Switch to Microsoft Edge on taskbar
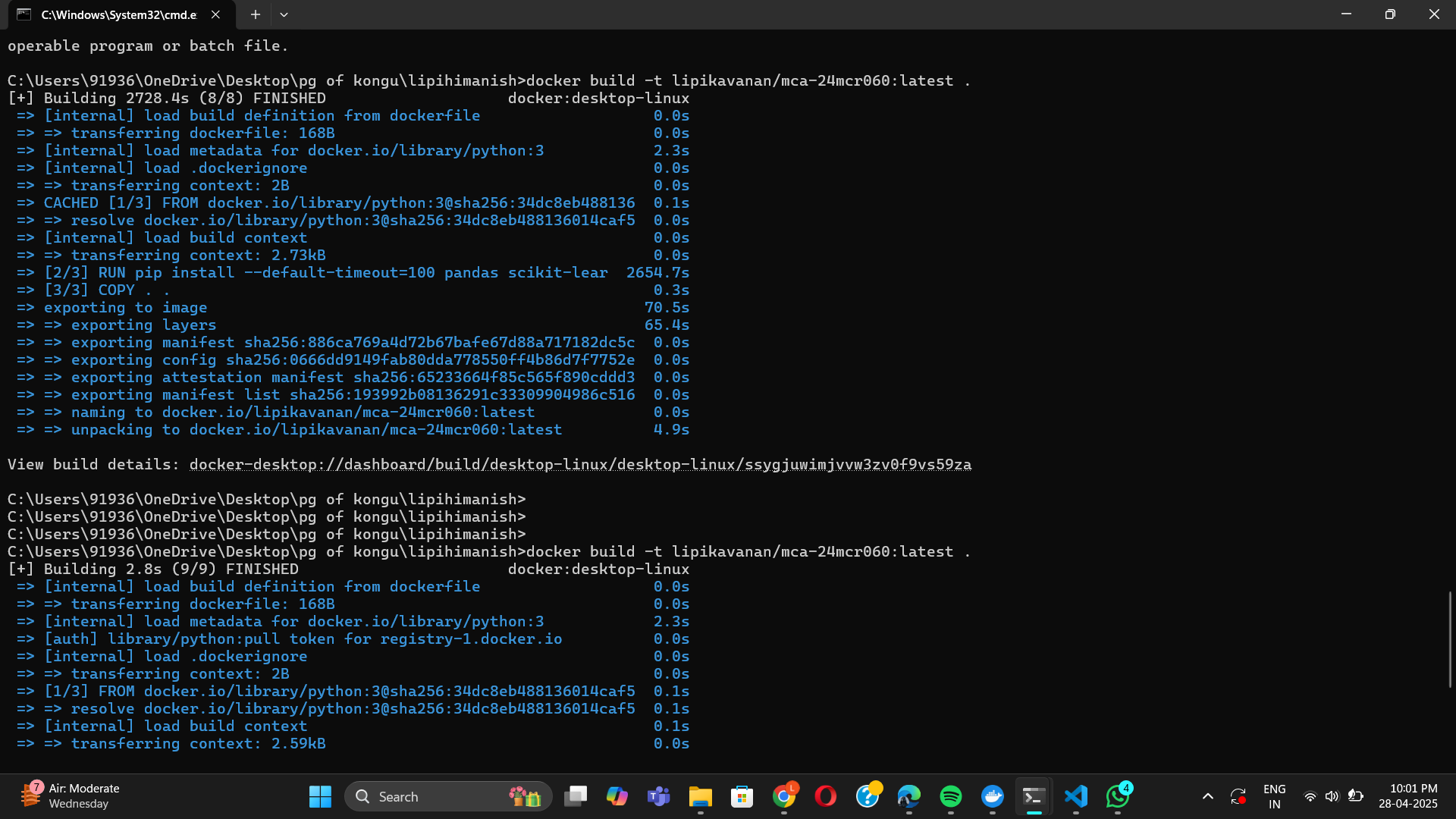 click(x=908, y=796)
